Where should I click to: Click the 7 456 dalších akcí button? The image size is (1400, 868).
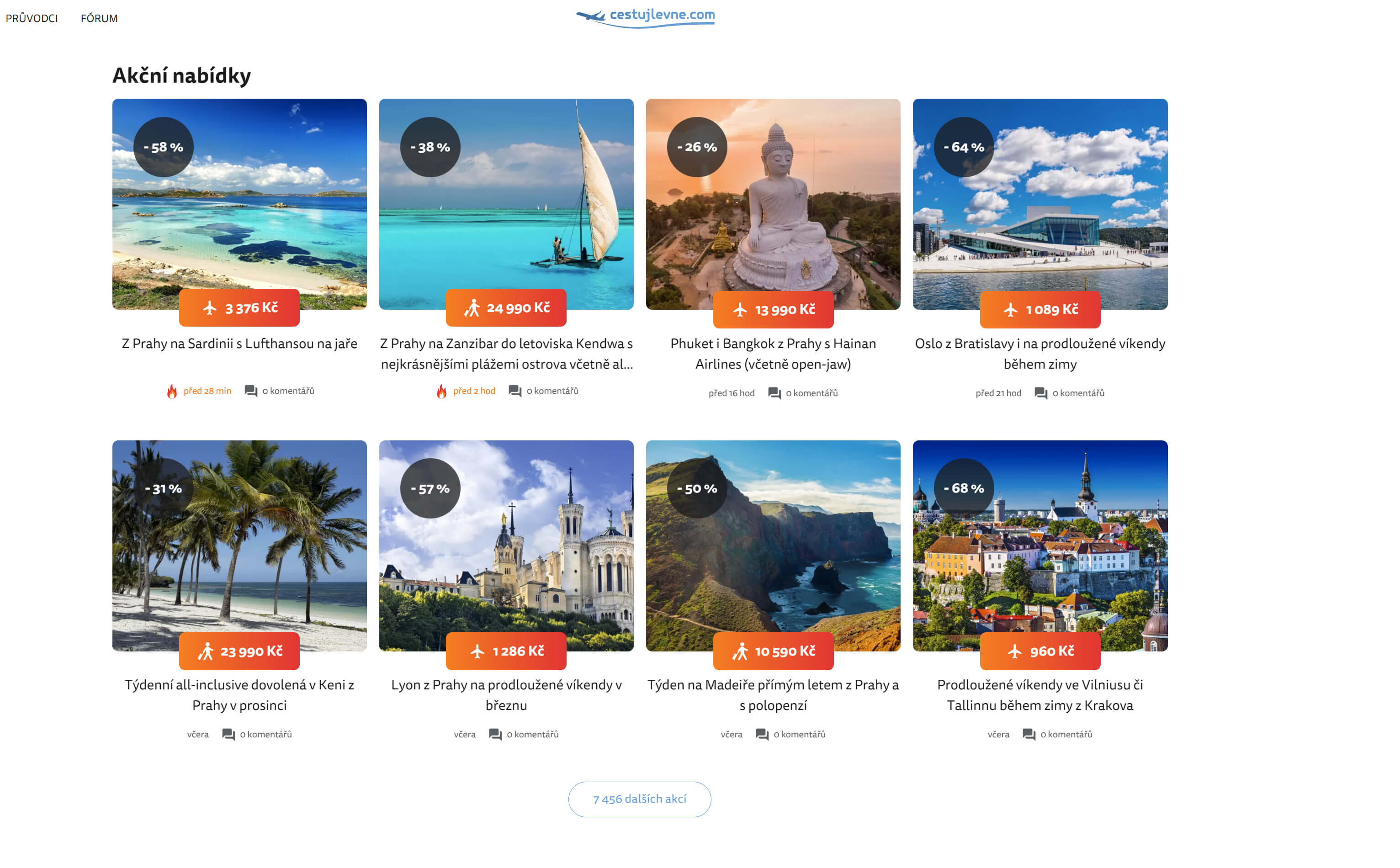click(x=639, y=799)
